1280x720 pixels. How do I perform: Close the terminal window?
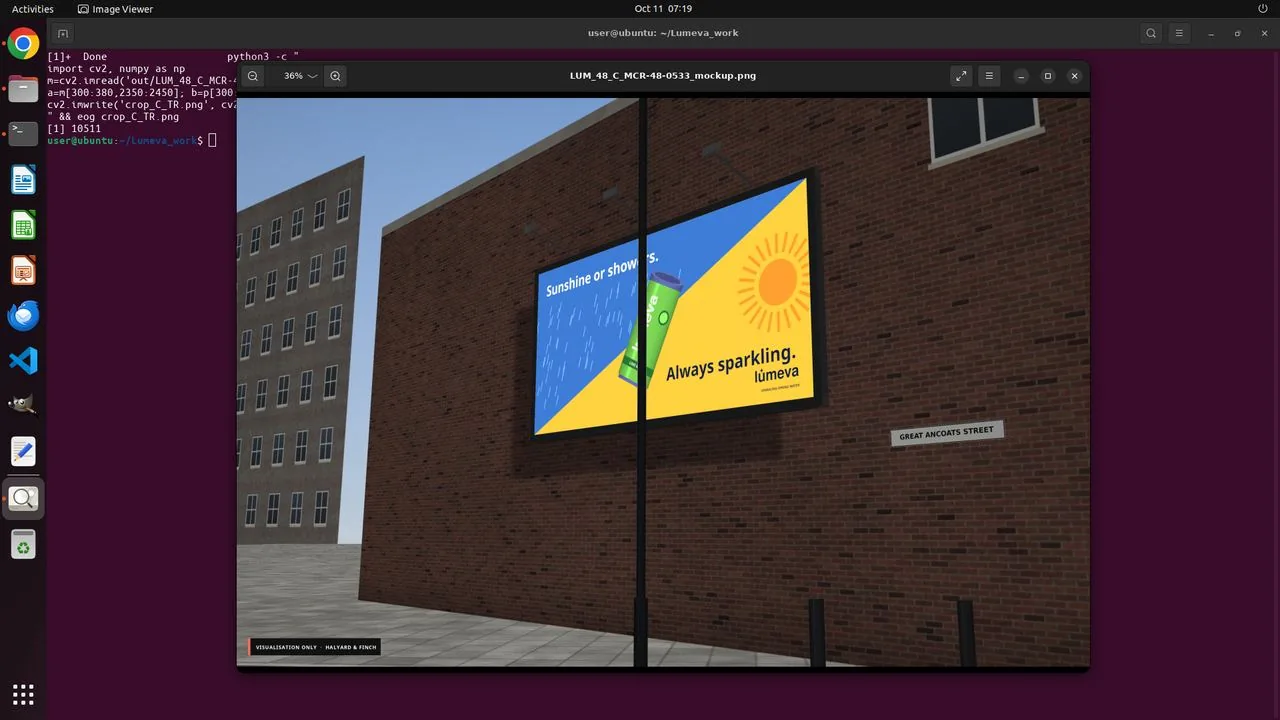(x=1264, y=33)
